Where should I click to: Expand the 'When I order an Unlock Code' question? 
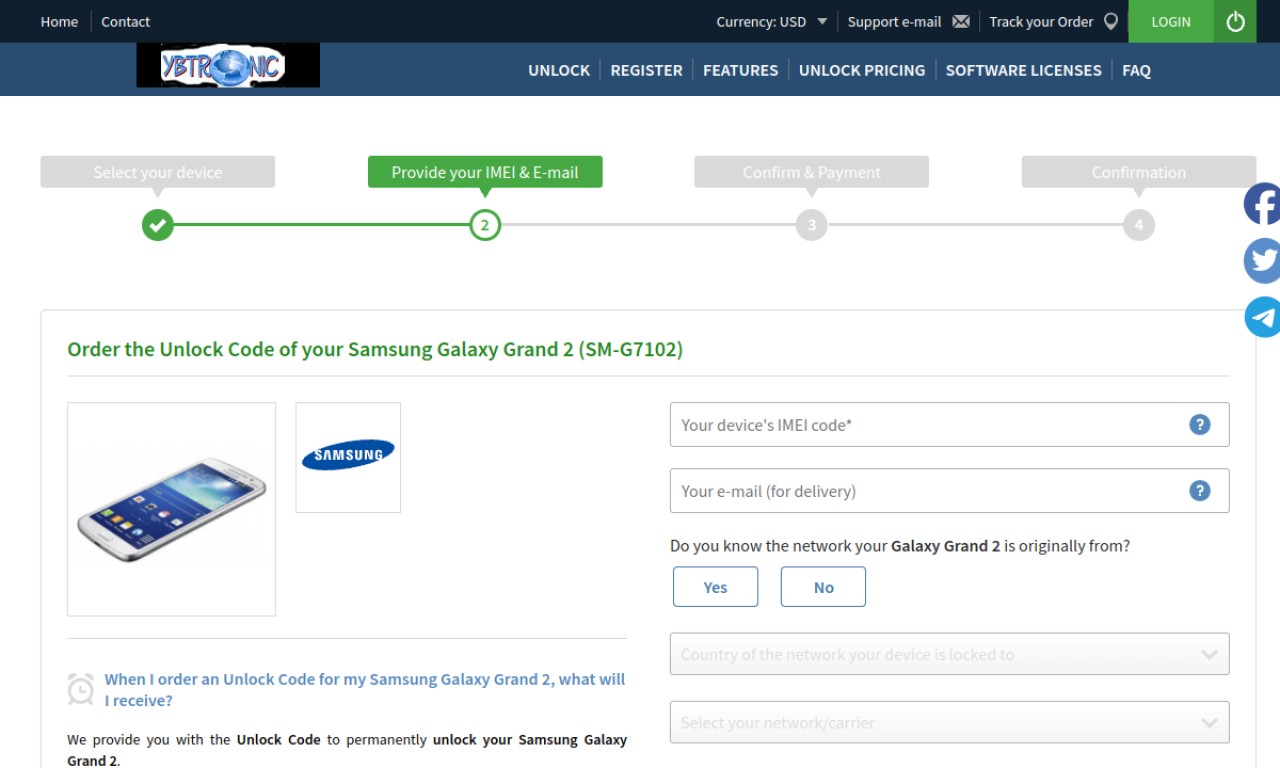[x=365, y=690]
